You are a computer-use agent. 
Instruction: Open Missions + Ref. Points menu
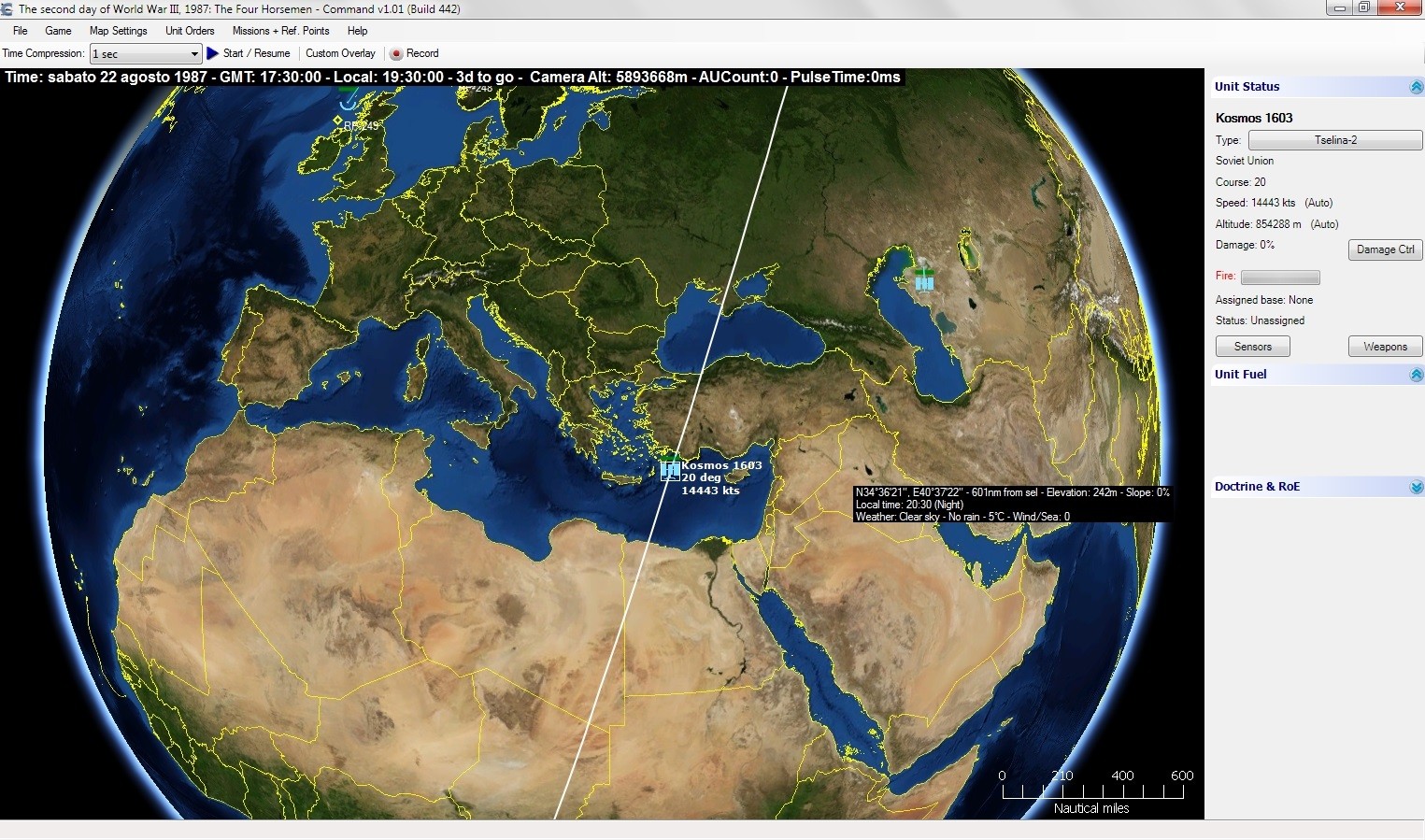[x=280, y=31]
